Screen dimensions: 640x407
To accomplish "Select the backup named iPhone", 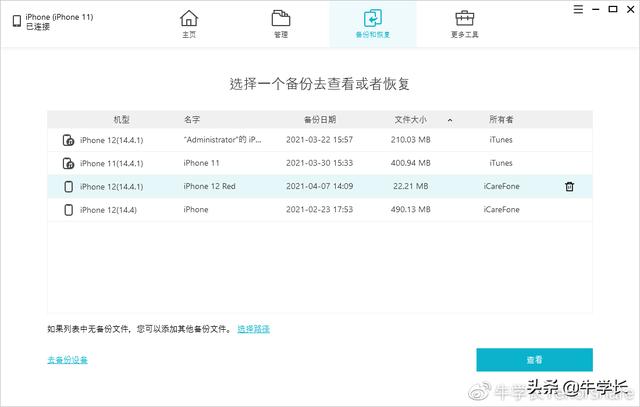I will click(x=196, y=209).
